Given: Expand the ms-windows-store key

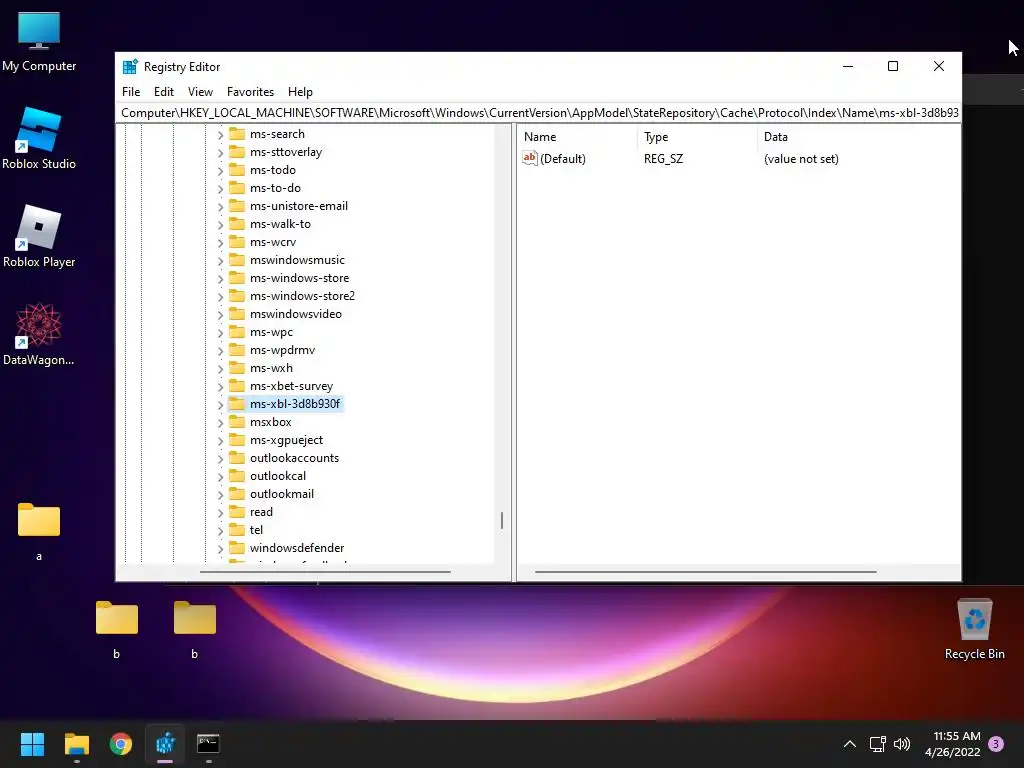Looking at the screenshot, I should click(220, 279).
